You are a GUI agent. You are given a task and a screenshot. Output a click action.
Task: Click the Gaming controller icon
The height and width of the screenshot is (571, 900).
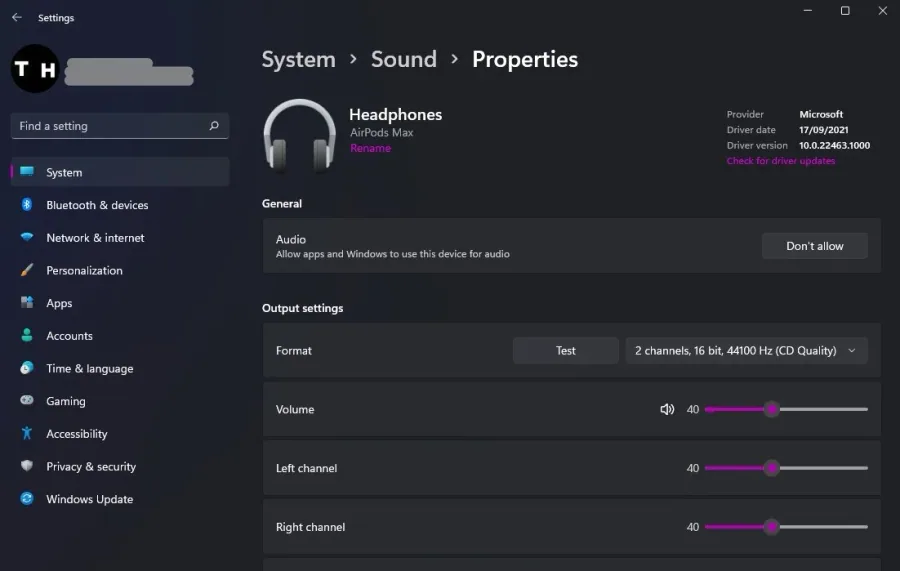[27, 400]
